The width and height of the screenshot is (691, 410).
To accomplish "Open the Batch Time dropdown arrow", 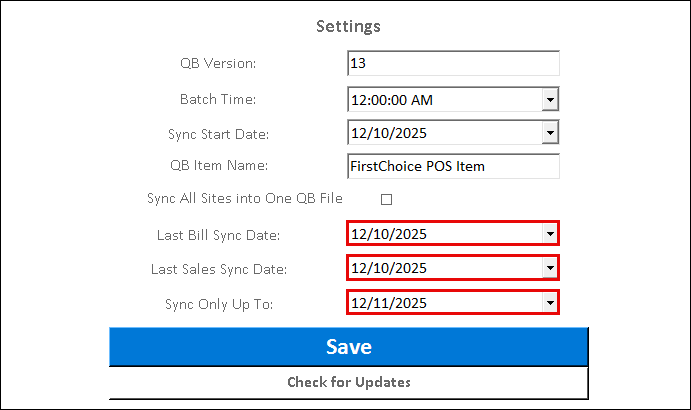I will click(x=549, y=100).
